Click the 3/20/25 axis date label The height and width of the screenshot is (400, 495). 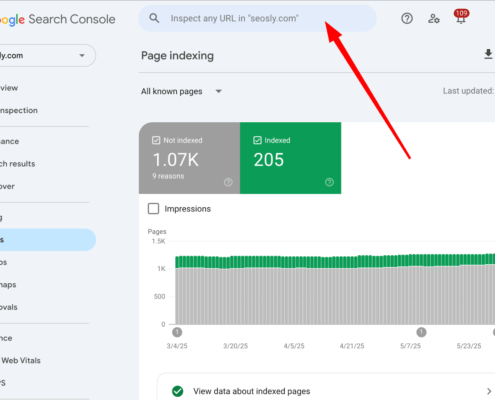[x=236, y=346]
